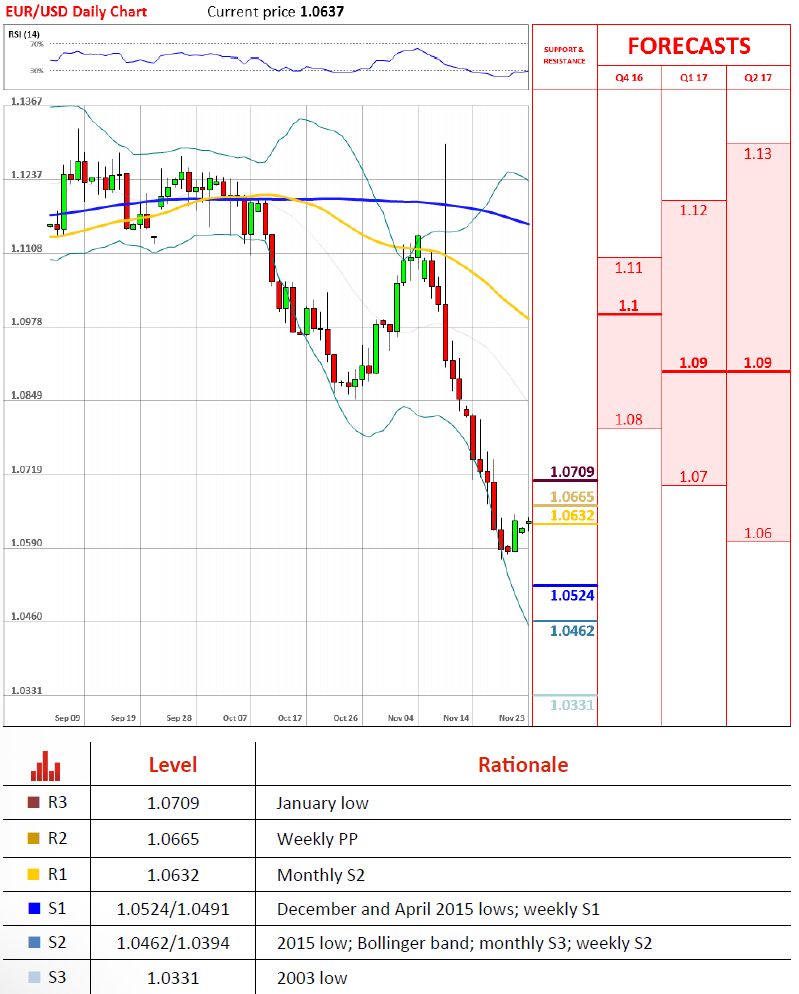Viewport: 799px width, 994px height.
Task: Click the 1.0709 resistance level marker
Action: pyautogui.click(x=573, y=472)
